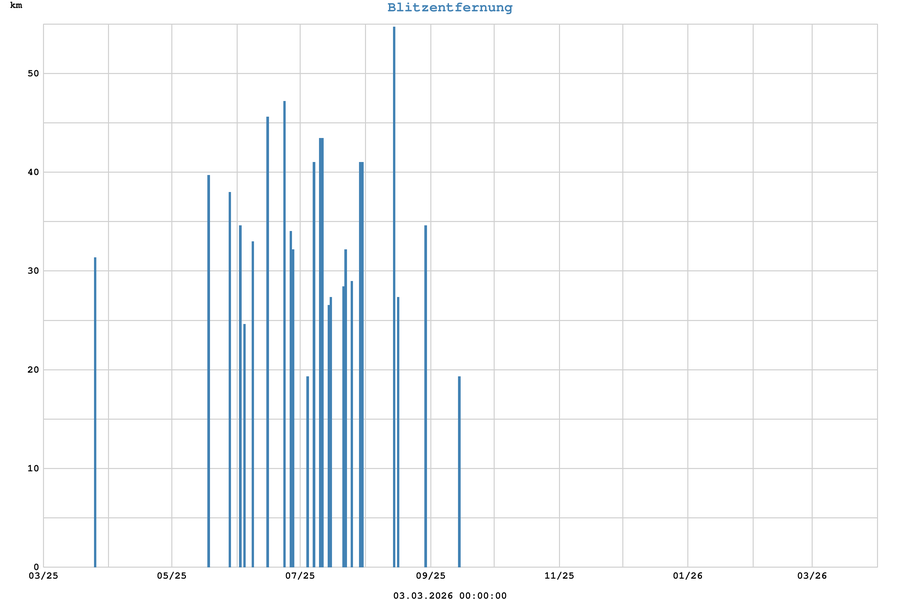Click the 01/26 x-axis label
This screenshot has width=900, height=600.
point(688,576)
